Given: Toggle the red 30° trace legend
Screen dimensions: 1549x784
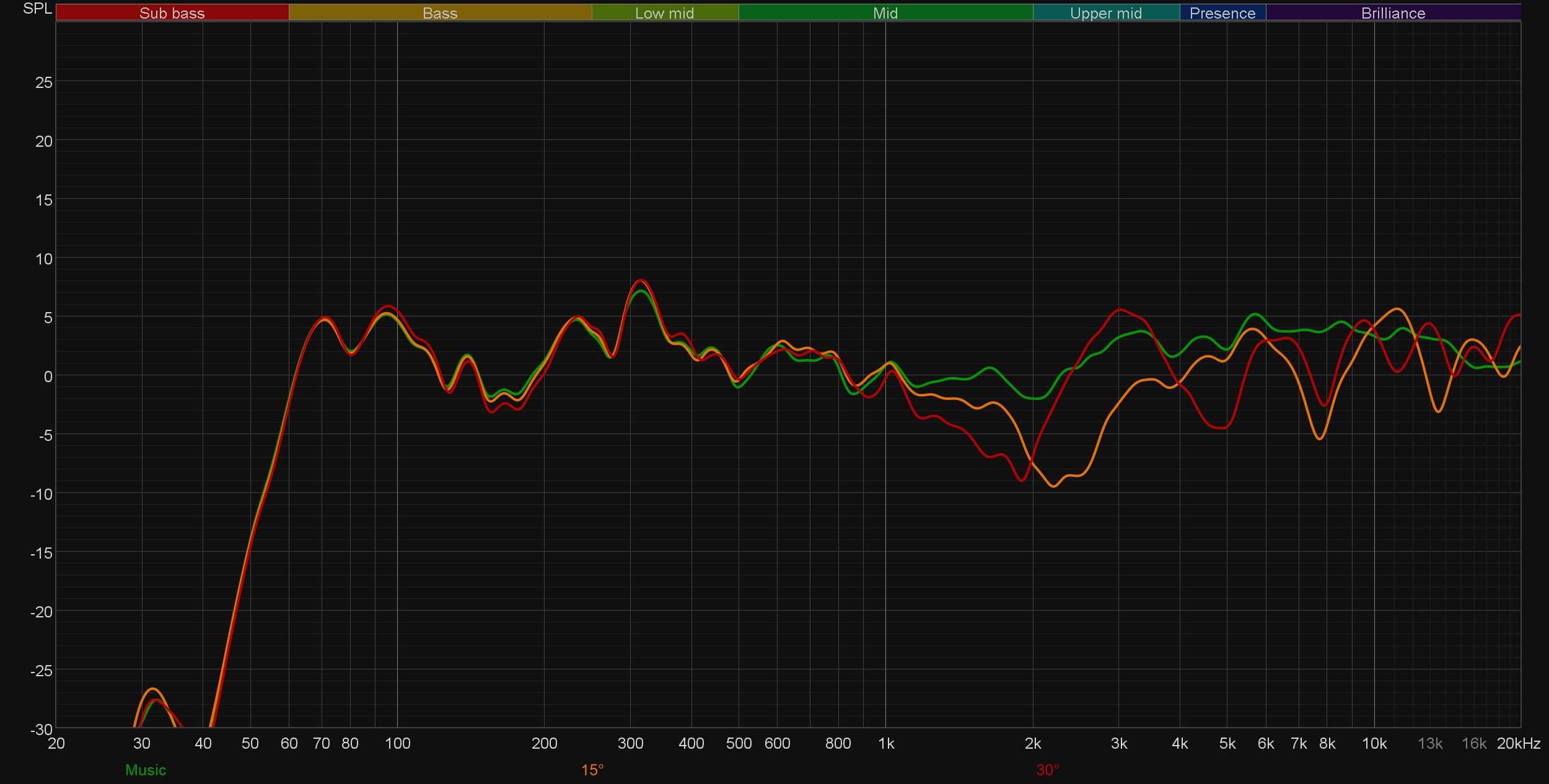Looking at the screenshot, I should [1047, 770].
